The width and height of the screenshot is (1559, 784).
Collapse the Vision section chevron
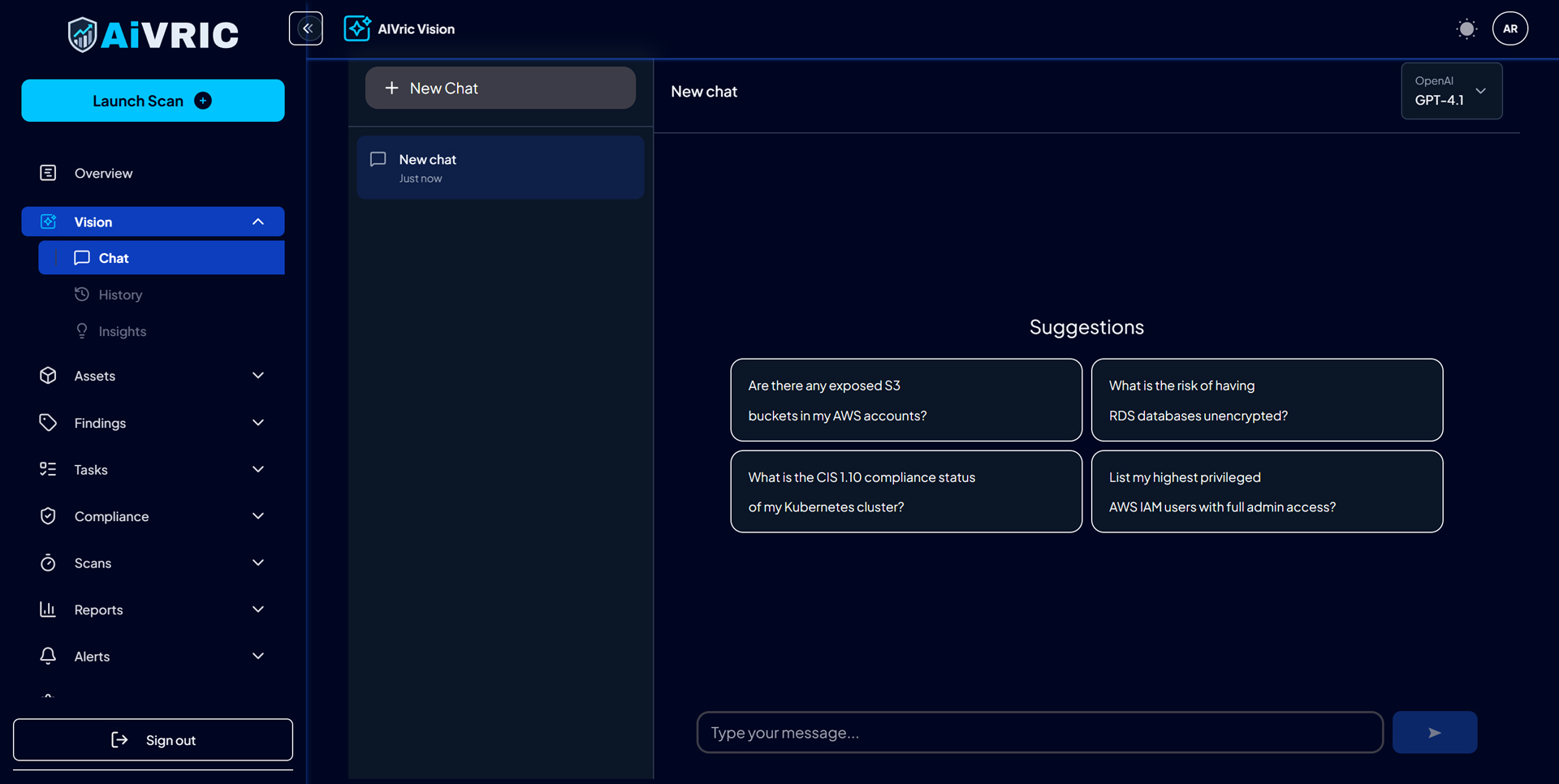click(x=258, y=222)
